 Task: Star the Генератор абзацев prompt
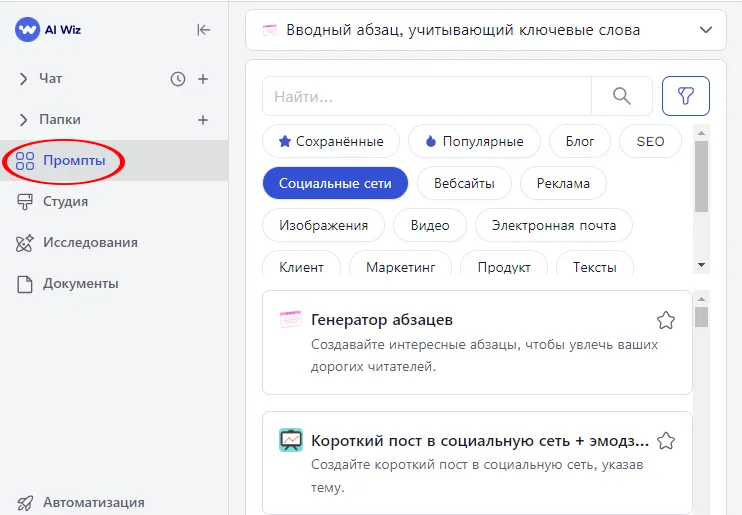click(x=666, y=320)
